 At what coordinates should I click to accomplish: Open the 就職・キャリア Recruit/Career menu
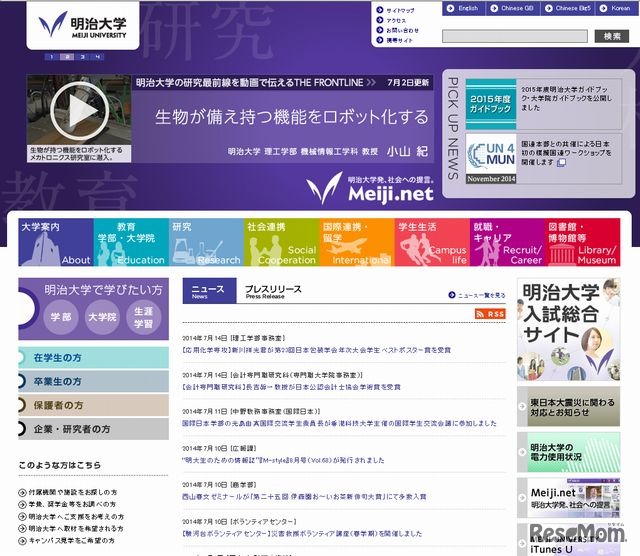pyautogui.click(x=507, y=242)
